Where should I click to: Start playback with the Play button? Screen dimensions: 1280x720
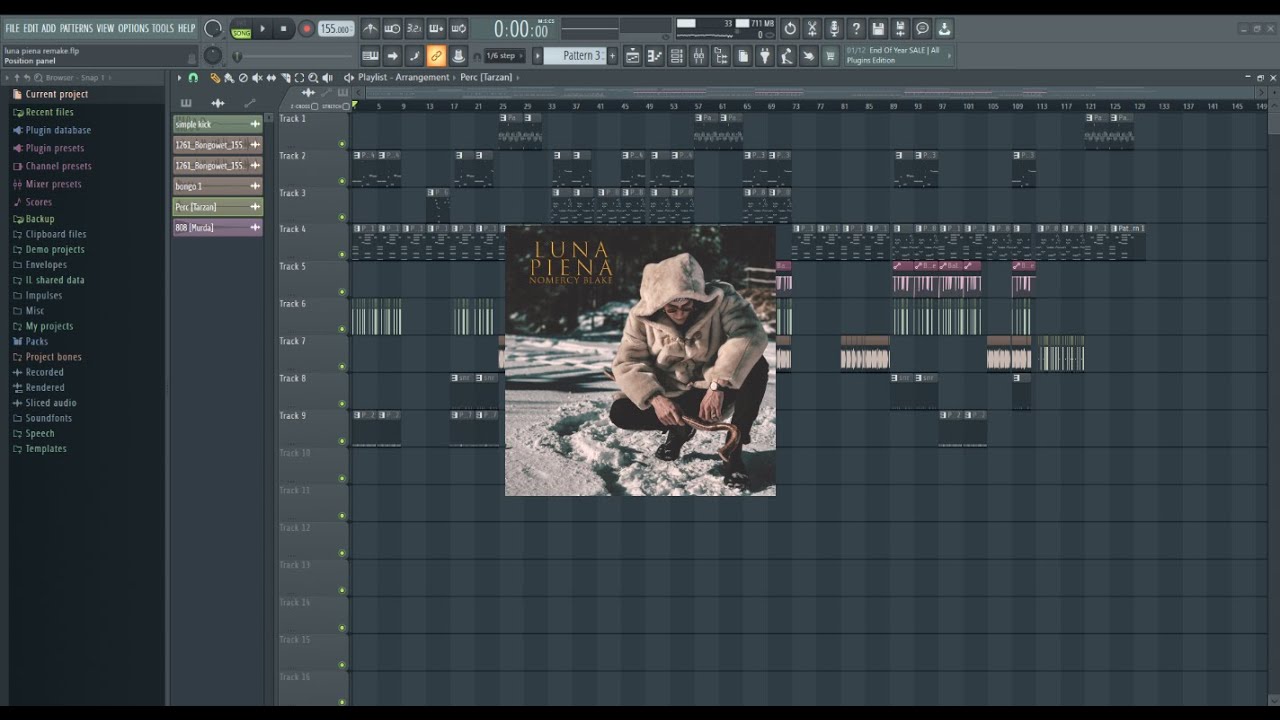(x=263, y=29)
